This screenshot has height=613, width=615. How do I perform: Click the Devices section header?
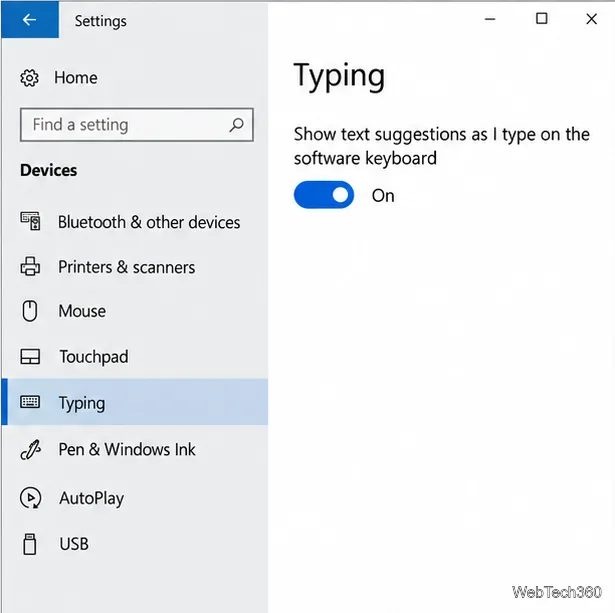[49, 170]
